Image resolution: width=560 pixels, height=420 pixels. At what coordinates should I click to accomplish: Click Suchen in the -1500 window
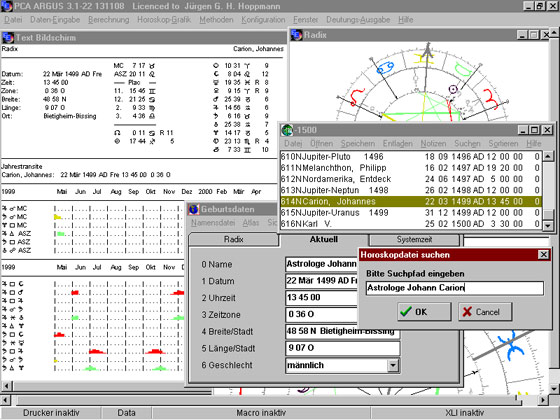tap(467, 144)
